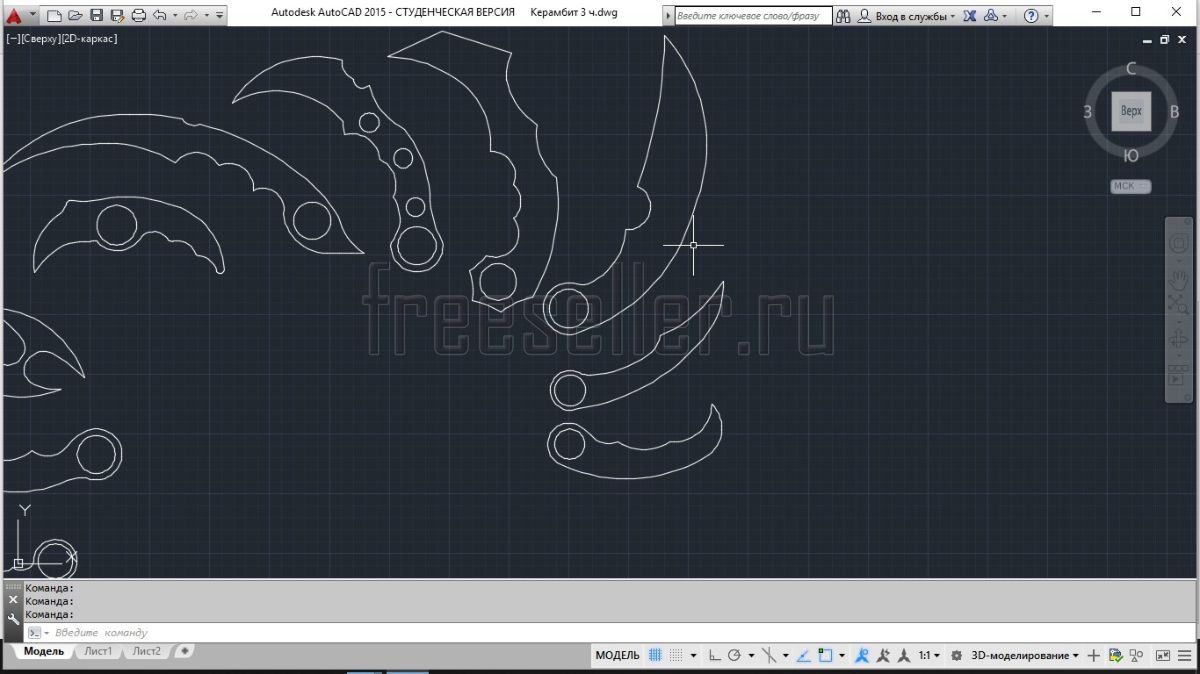Switch to the Лист2 layout tab
This screenshot has width=1200, height=674.
pos(146,651)
